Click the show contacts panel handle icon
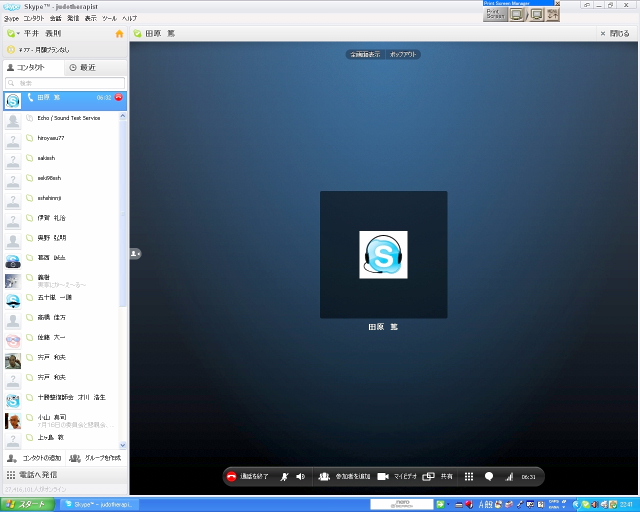The width and height of the screenshot is (640, 512). [x=135, y=254]
